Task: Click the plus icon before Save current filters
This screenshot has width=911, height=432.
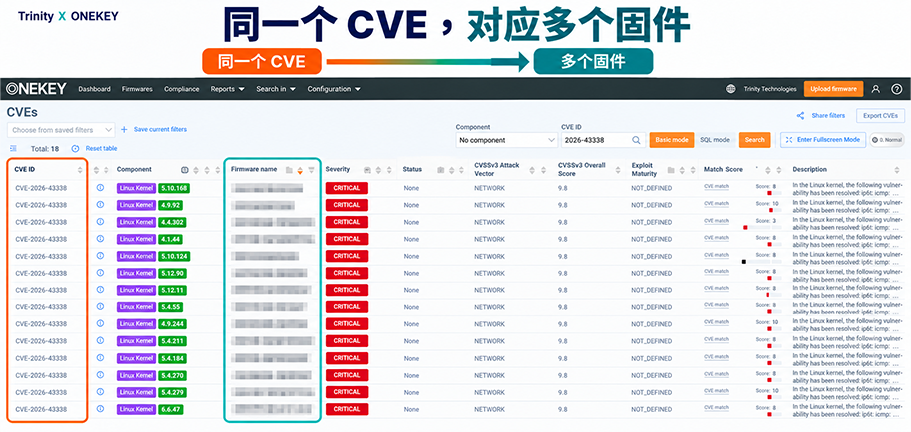Action: coord(124,129)
